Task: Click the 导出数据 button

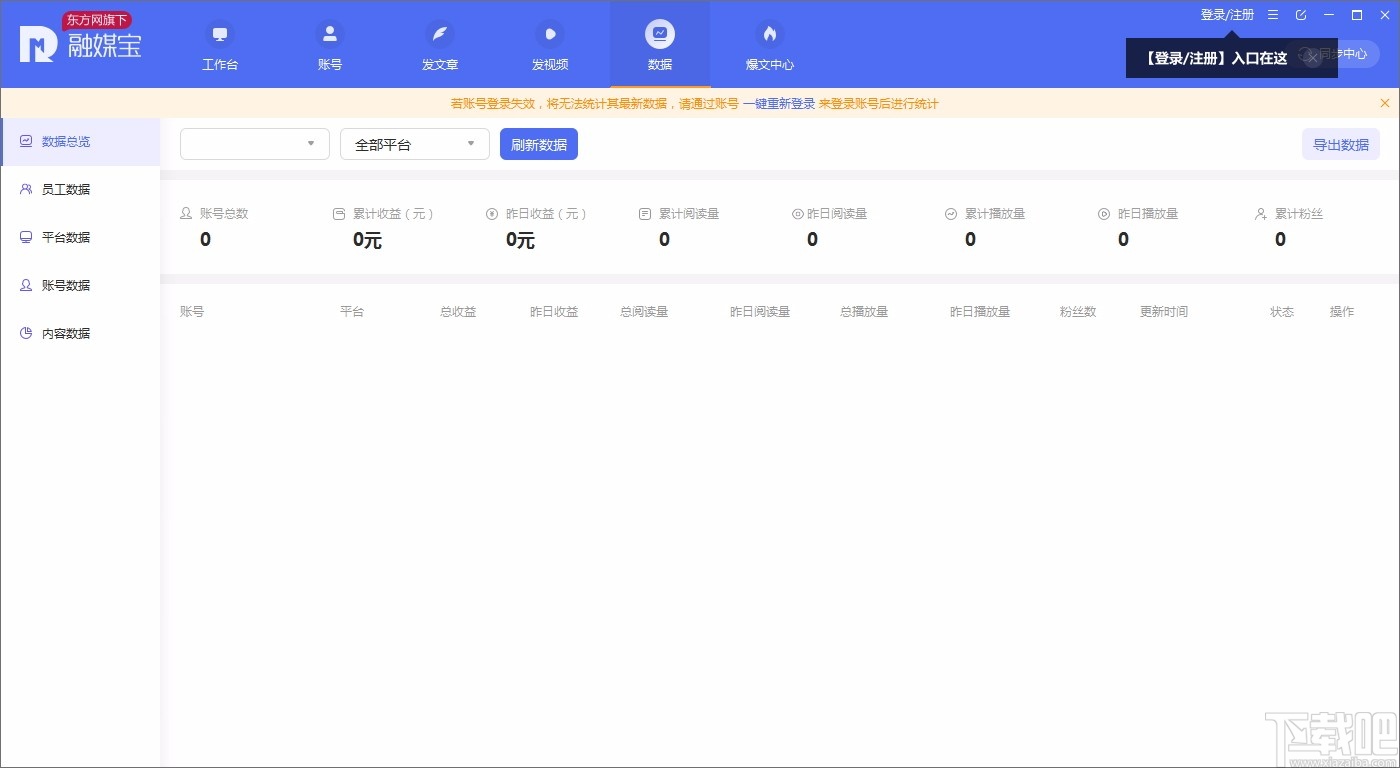Action: point(1341,144)
